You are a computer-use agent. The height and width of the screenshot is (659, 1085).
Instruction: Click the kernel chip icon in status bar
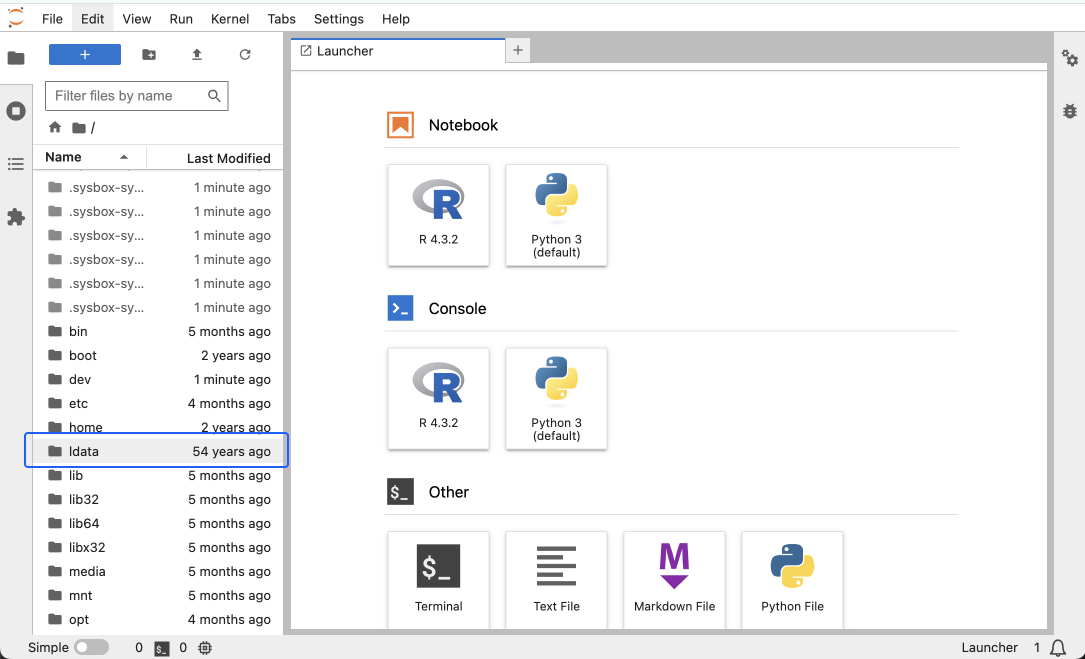click(205, 648)
